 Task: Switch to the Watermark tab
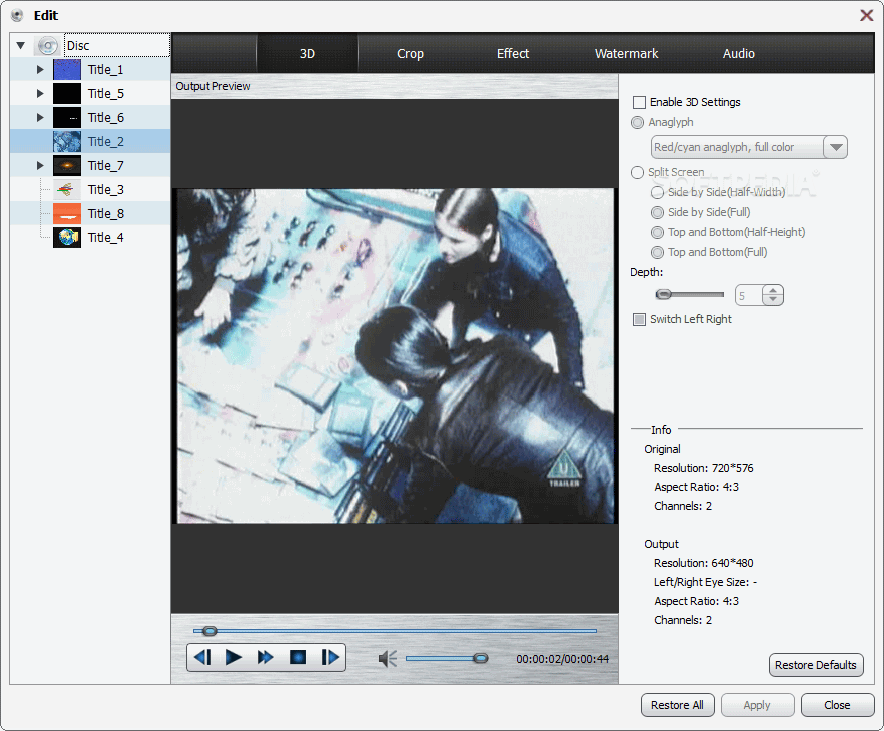click(x=626, y=54)
